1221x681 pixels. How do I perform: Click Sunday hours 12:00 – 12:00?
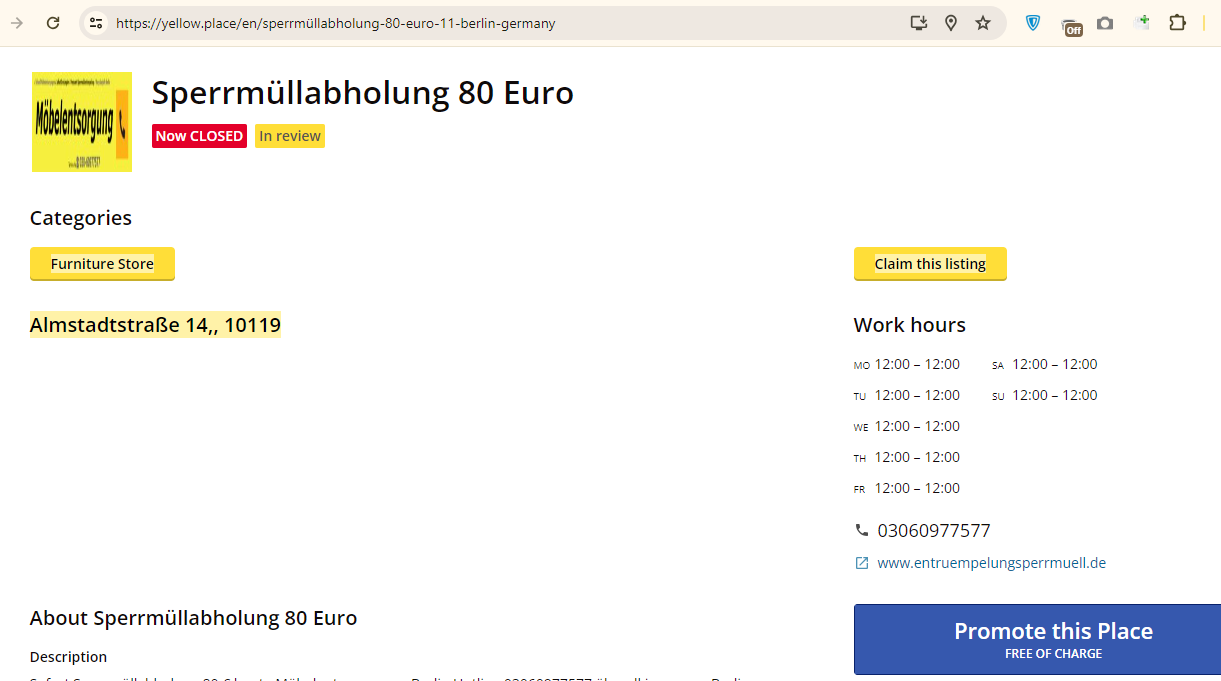pyautogui.click(x=1055, y=395)
